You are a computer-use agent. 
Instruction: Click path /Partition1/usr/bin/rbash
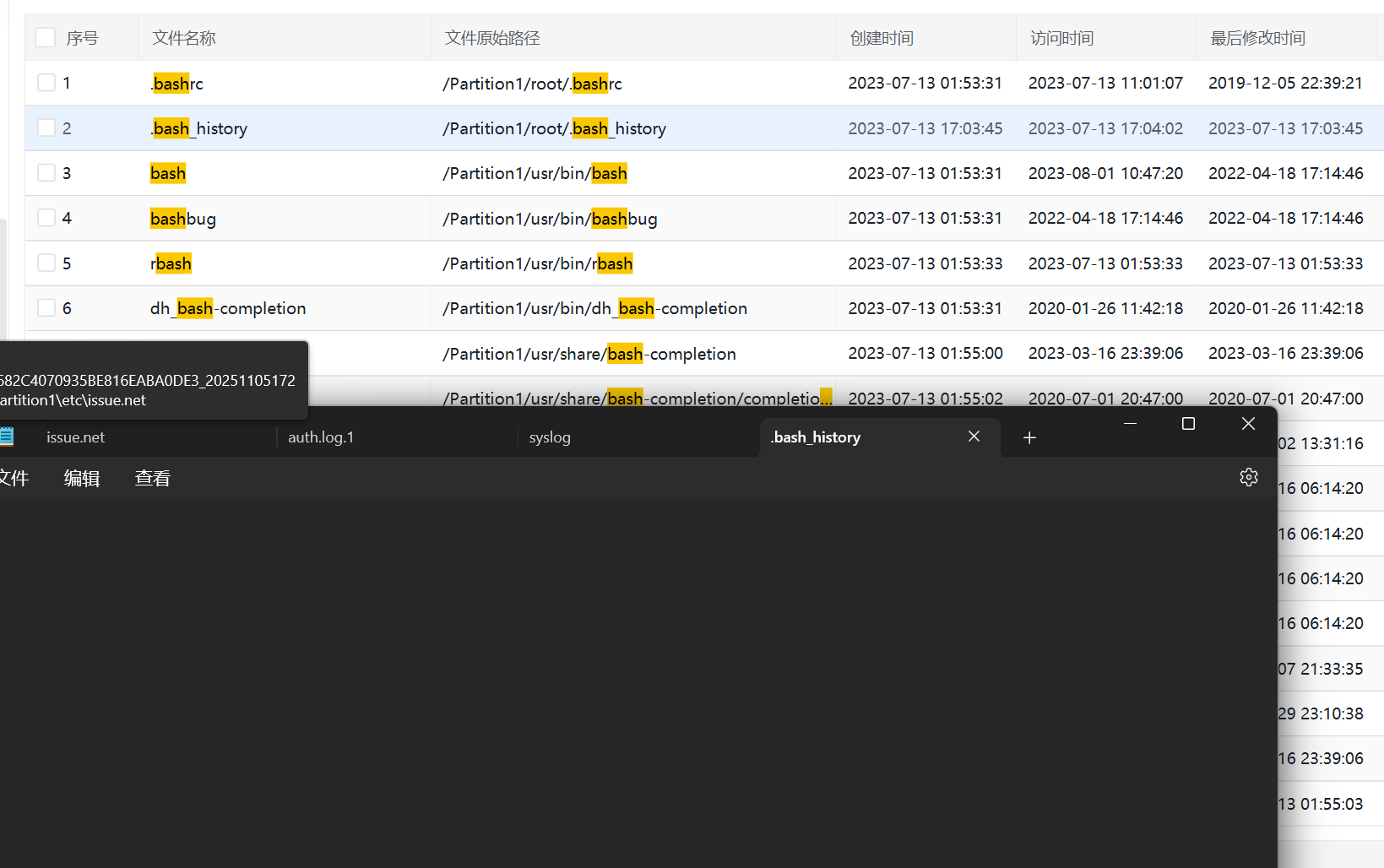coord(538,263)
